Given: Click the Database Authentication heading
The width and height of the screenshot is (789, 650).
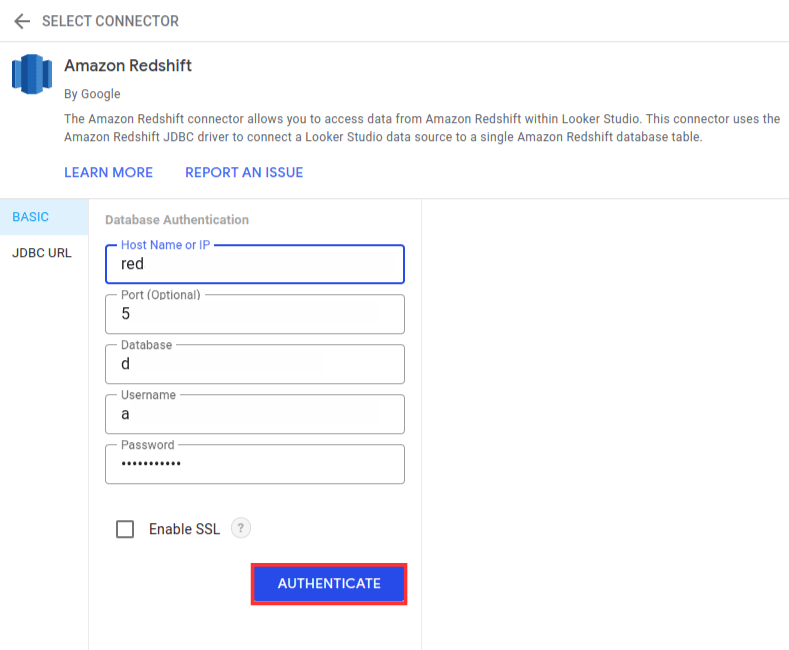Looking at the screenshot, I should (177, 220).
